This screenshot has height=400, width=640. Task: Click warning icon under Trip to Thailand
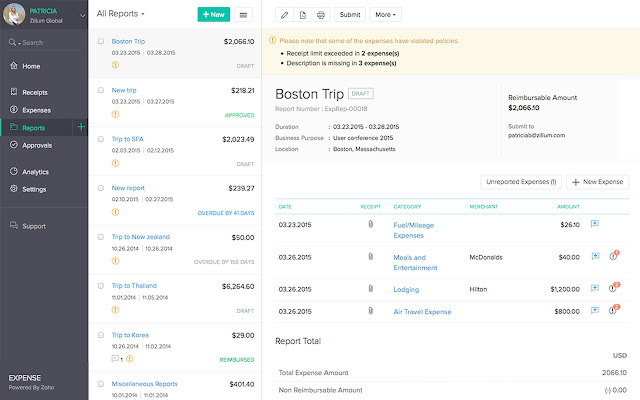click(116, 310)
